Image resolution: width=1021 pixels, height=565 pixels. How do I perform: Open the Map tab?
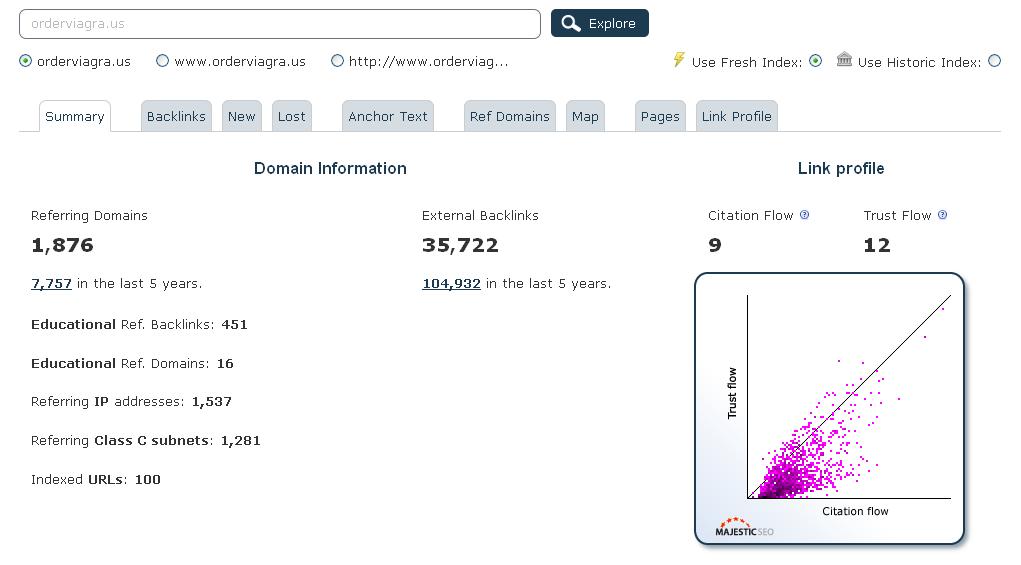tap(585, 117)
